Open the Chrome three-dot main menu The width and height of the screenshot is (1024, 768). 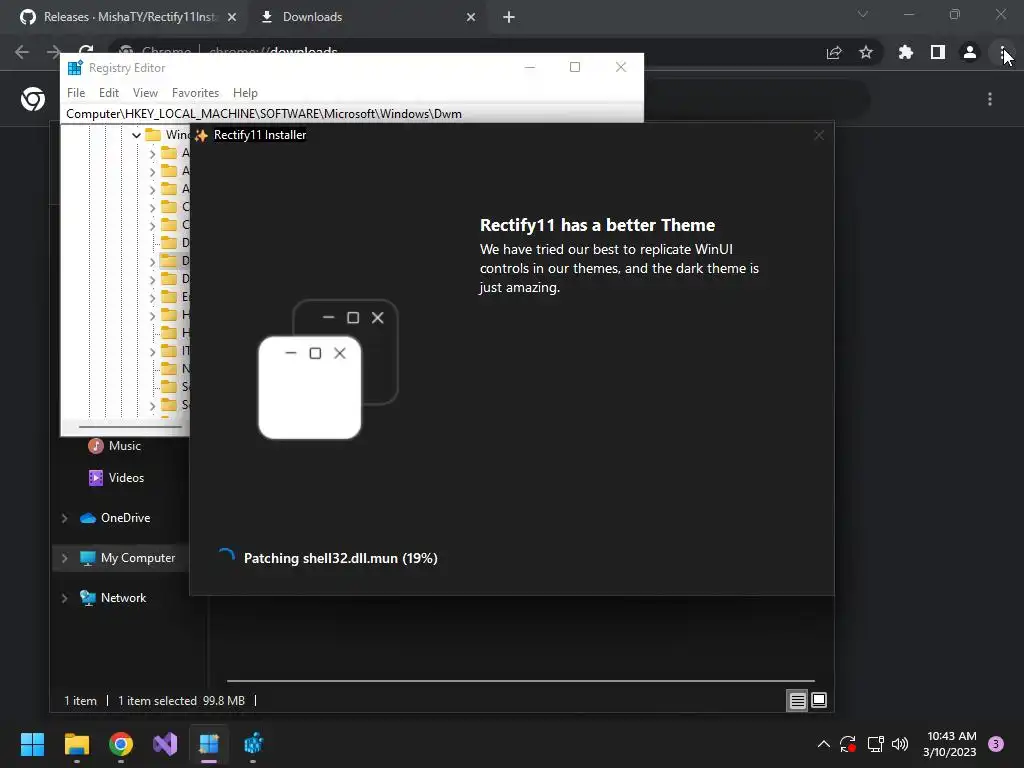[1002, 52]
